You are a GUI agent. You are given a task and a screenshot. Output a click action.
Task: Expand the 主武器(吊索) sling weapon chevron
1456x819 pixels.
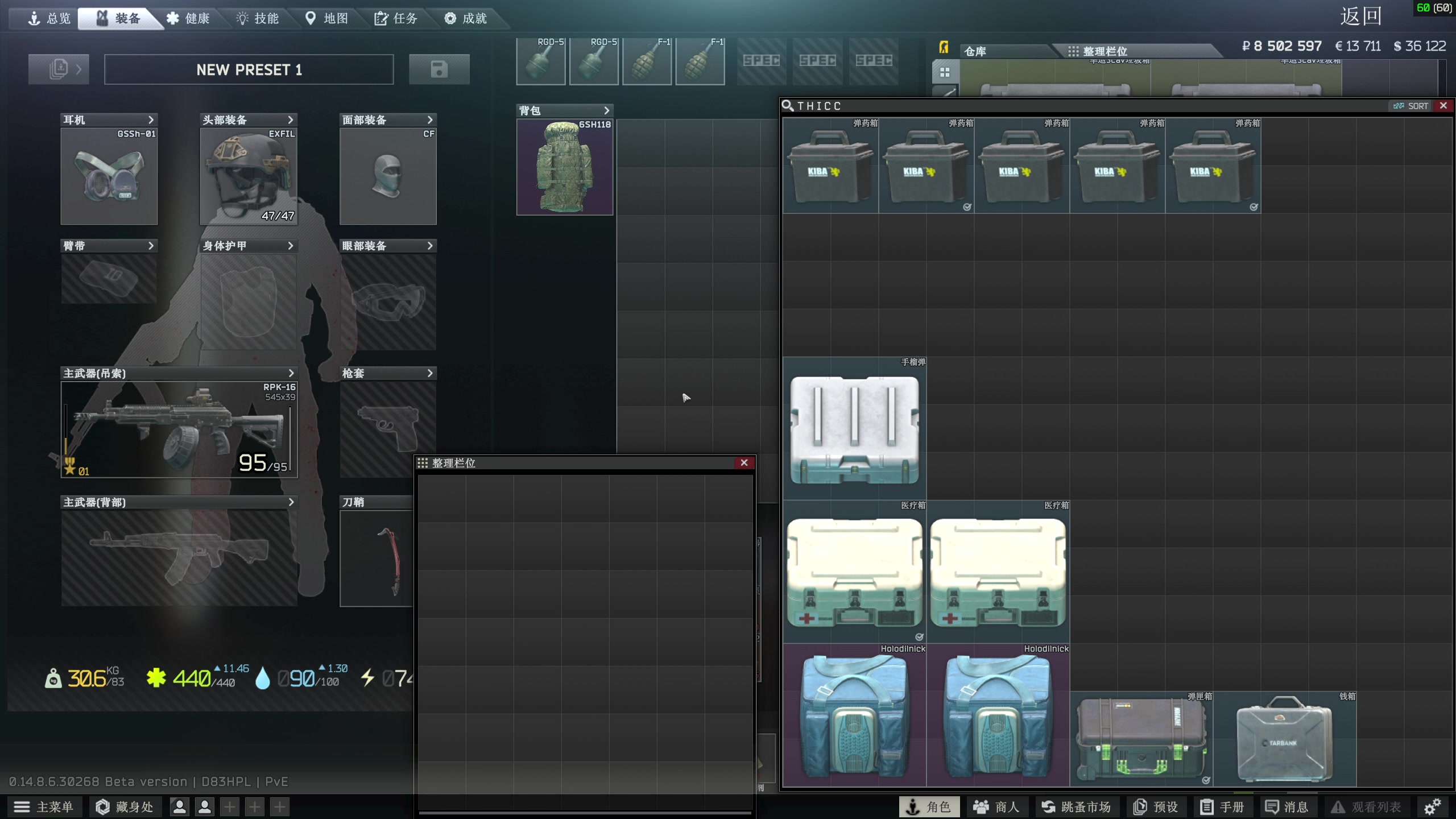(x=291, y=373)
